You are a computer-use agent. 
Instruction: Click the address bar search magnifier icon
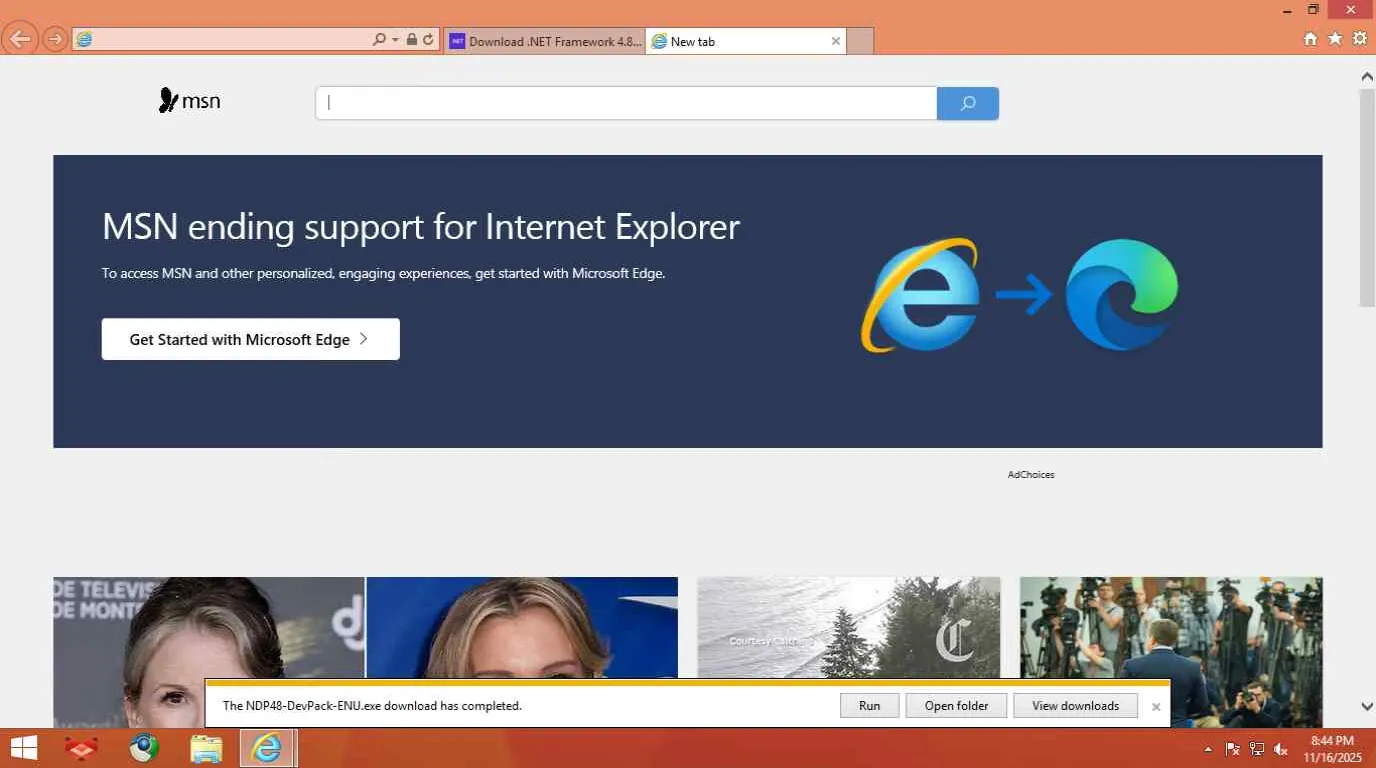[x=379, y=40]
